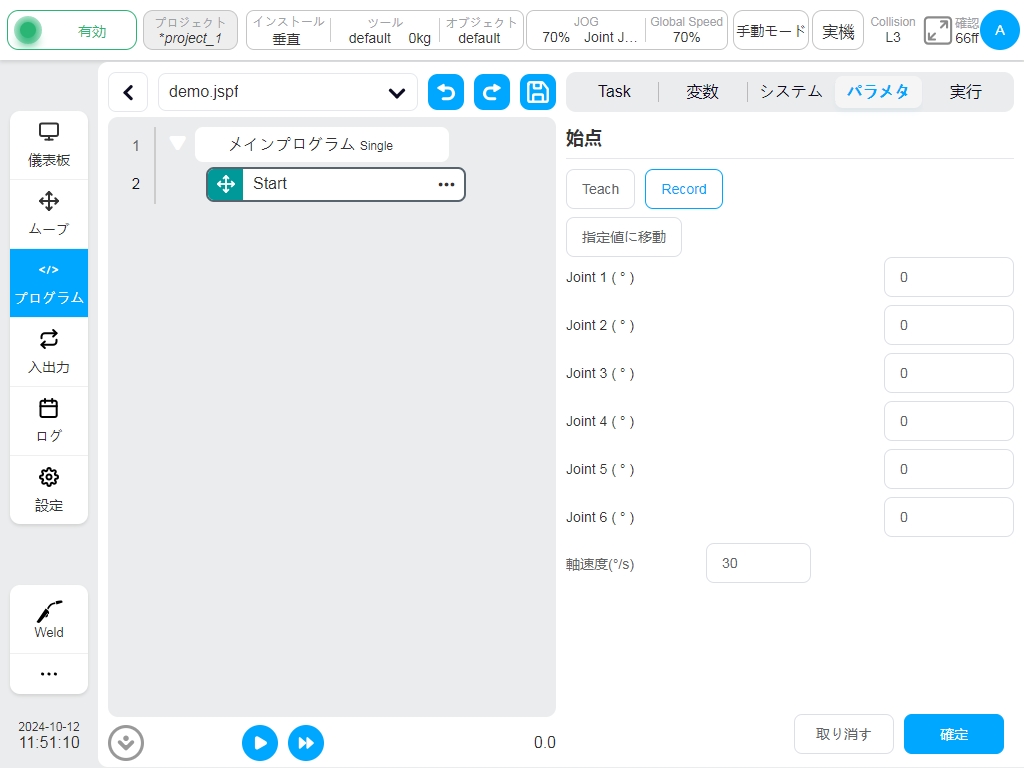Toggle the 有効 robot enable switch
The height and width of the screenshot is (768, 1024).
tap(72, 30)
